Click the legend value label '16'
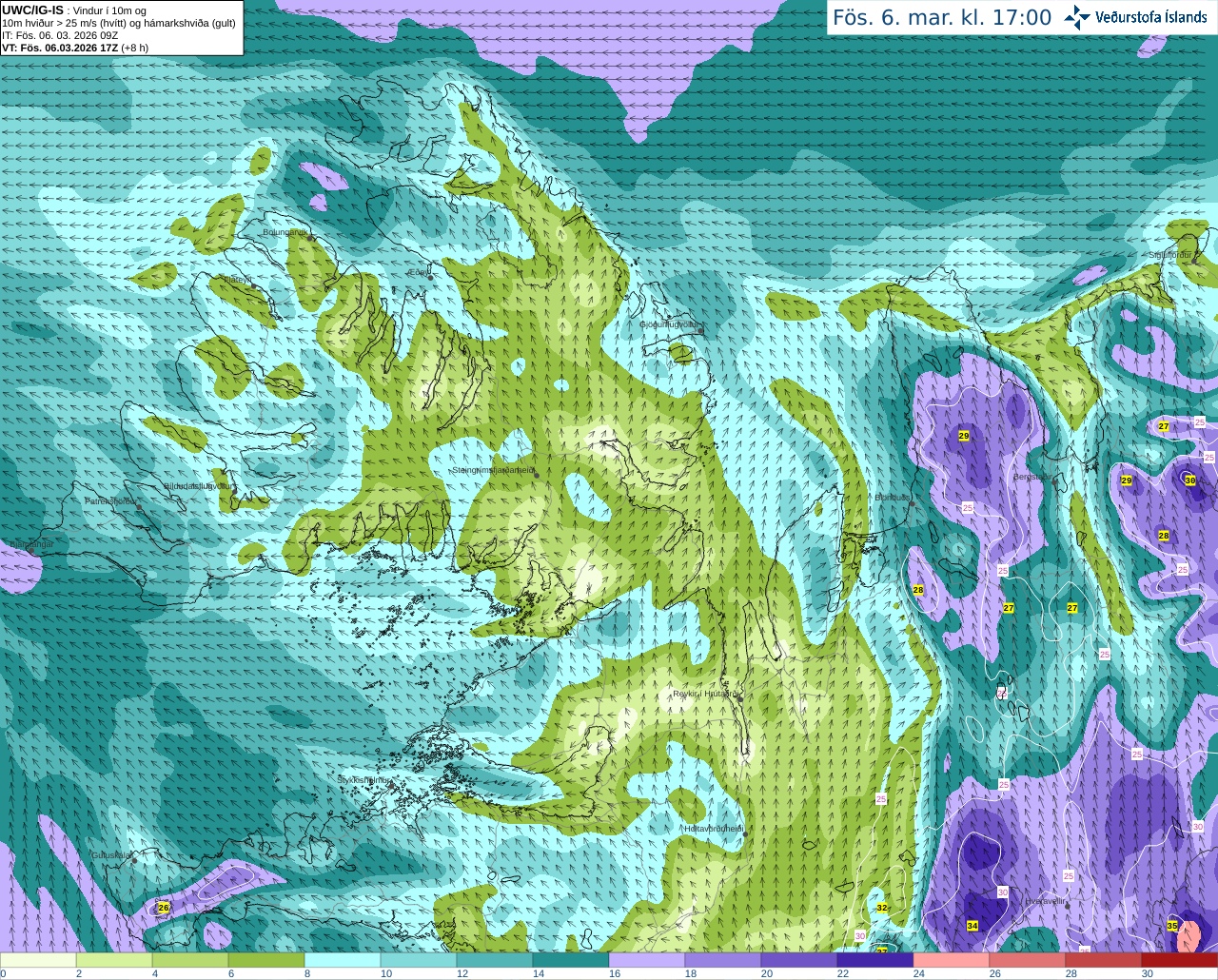Image resolution: width=1218 pixels, height=980 pixels. (615, 973)
